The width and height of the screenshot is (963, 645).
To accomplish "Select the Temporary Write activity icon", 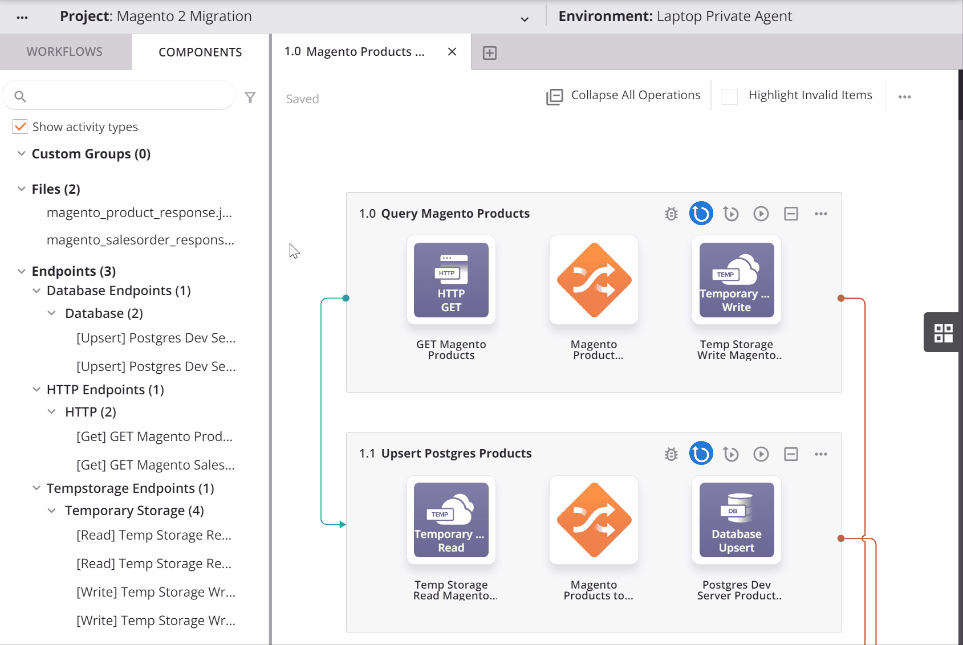I will tap(736, 280).
